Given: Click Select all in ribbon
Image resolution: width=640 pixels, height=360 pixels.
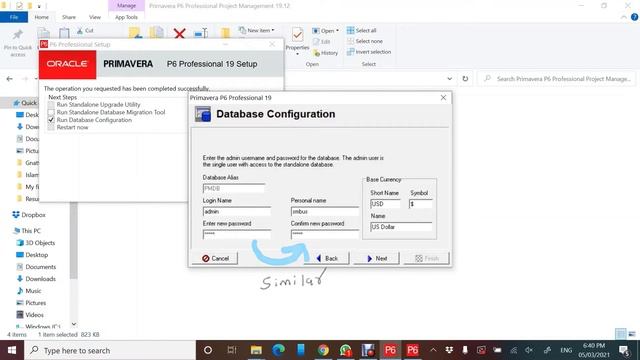Looking at the screenshot, I should tap(362, 30).
